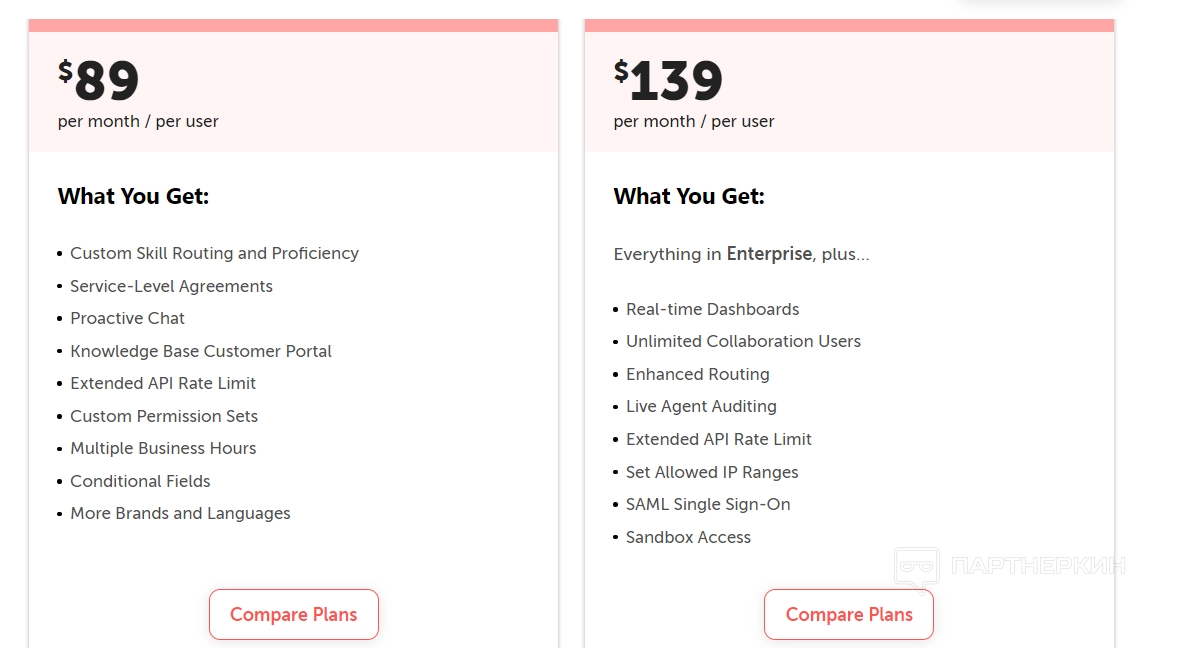The image size is (1177, 648).
Task: Click Knowledge Base Customer Portal item
Action: (200, 351)
